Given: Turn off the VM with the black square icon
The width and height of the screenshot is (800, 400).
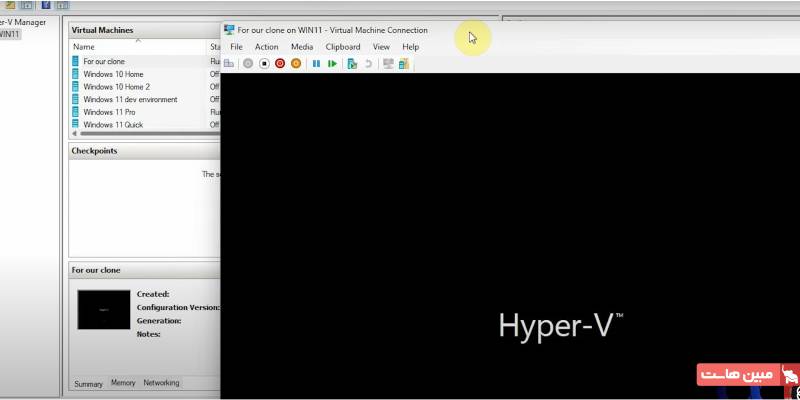Looking at the screenshot, I should click(264, 64).
